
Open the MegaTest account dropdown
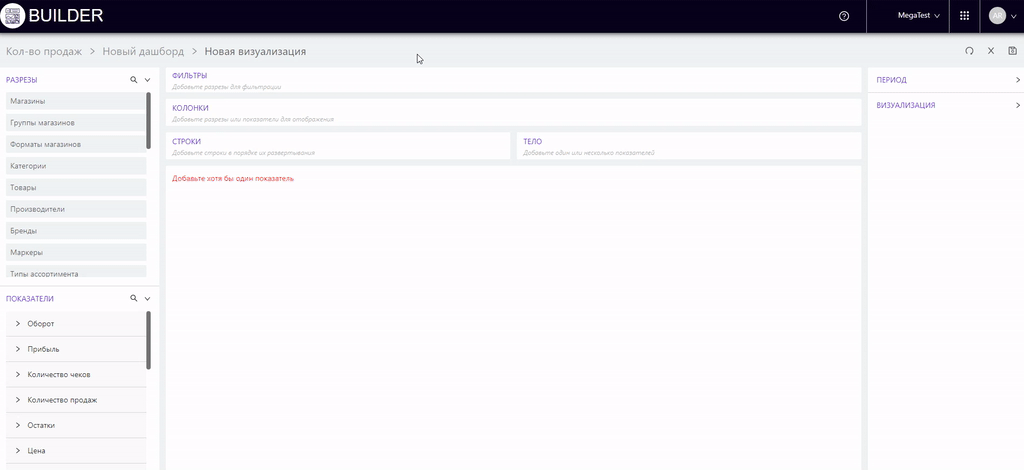coord(919,16)
